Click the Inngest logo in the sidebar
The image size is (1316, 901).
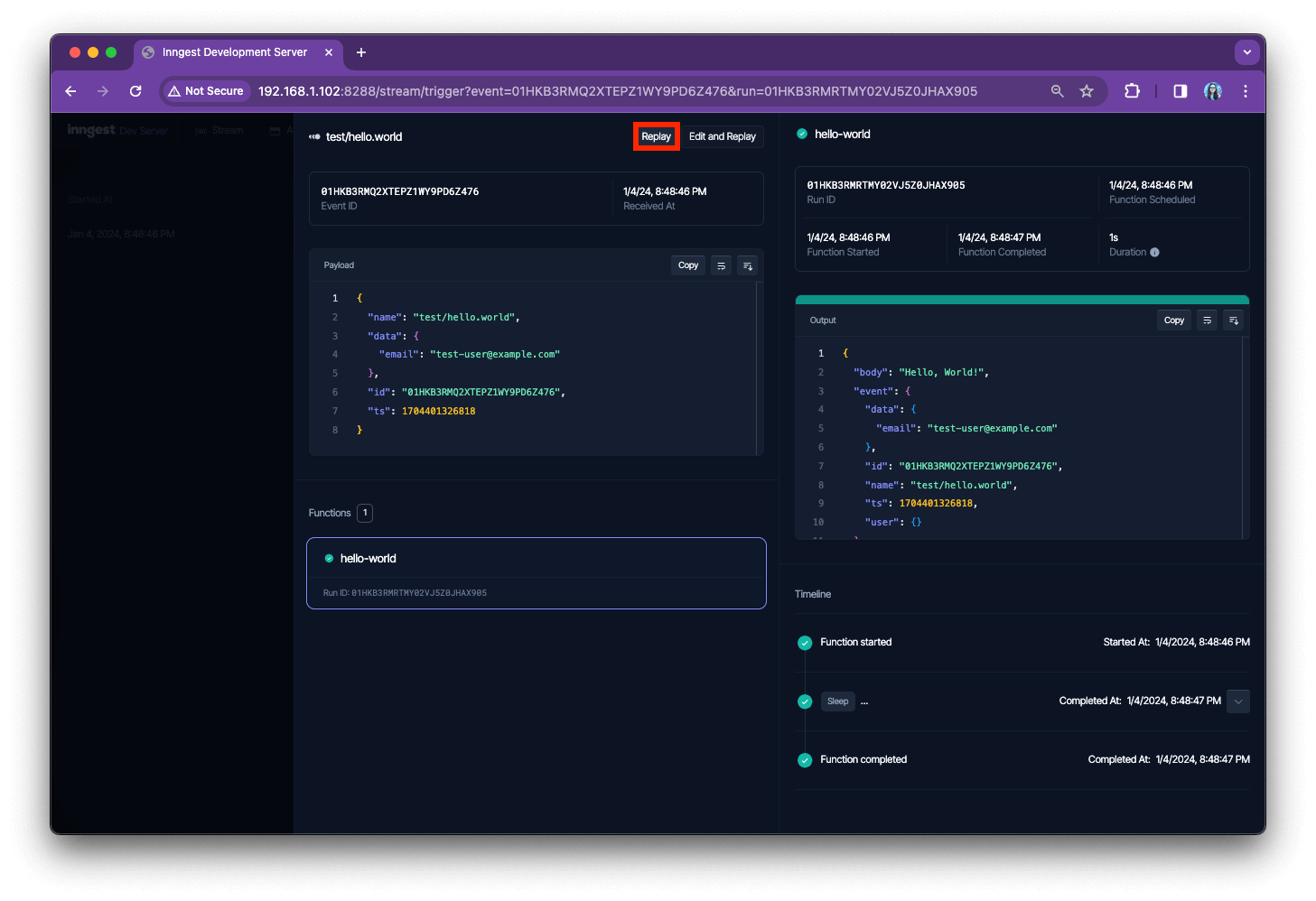point(90,130)
